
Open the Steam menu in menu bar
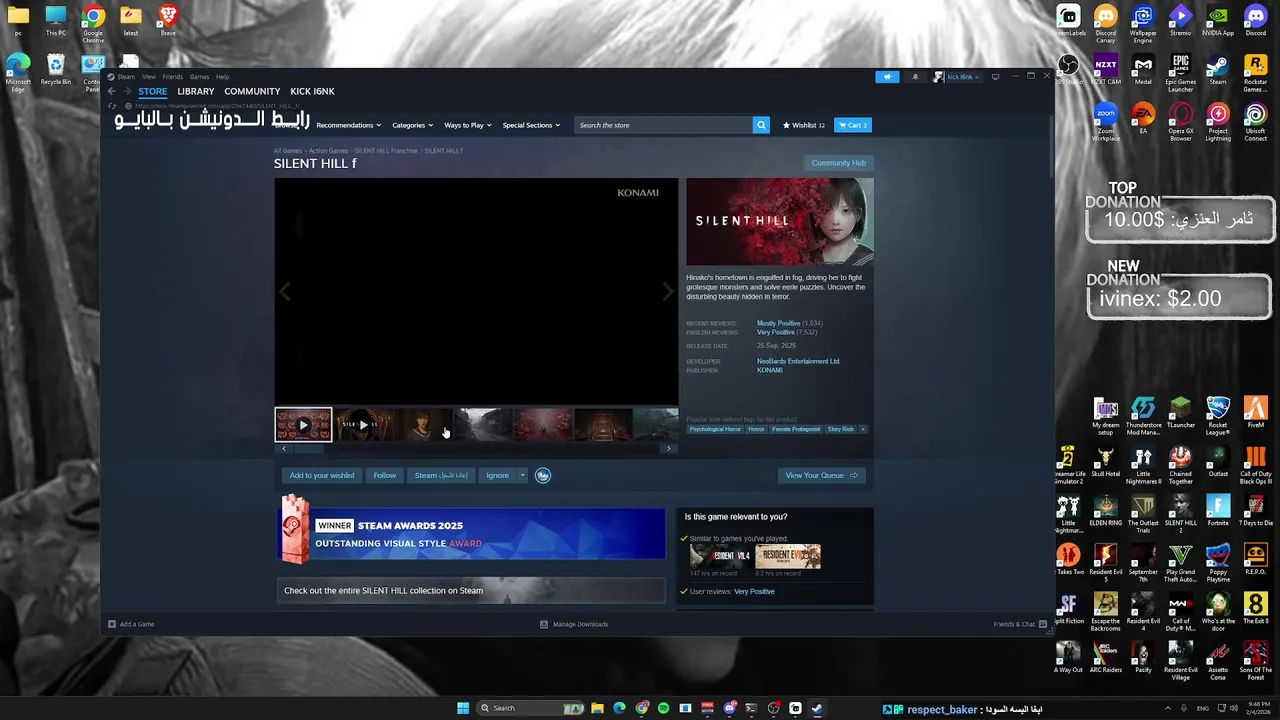pos(126,77)
